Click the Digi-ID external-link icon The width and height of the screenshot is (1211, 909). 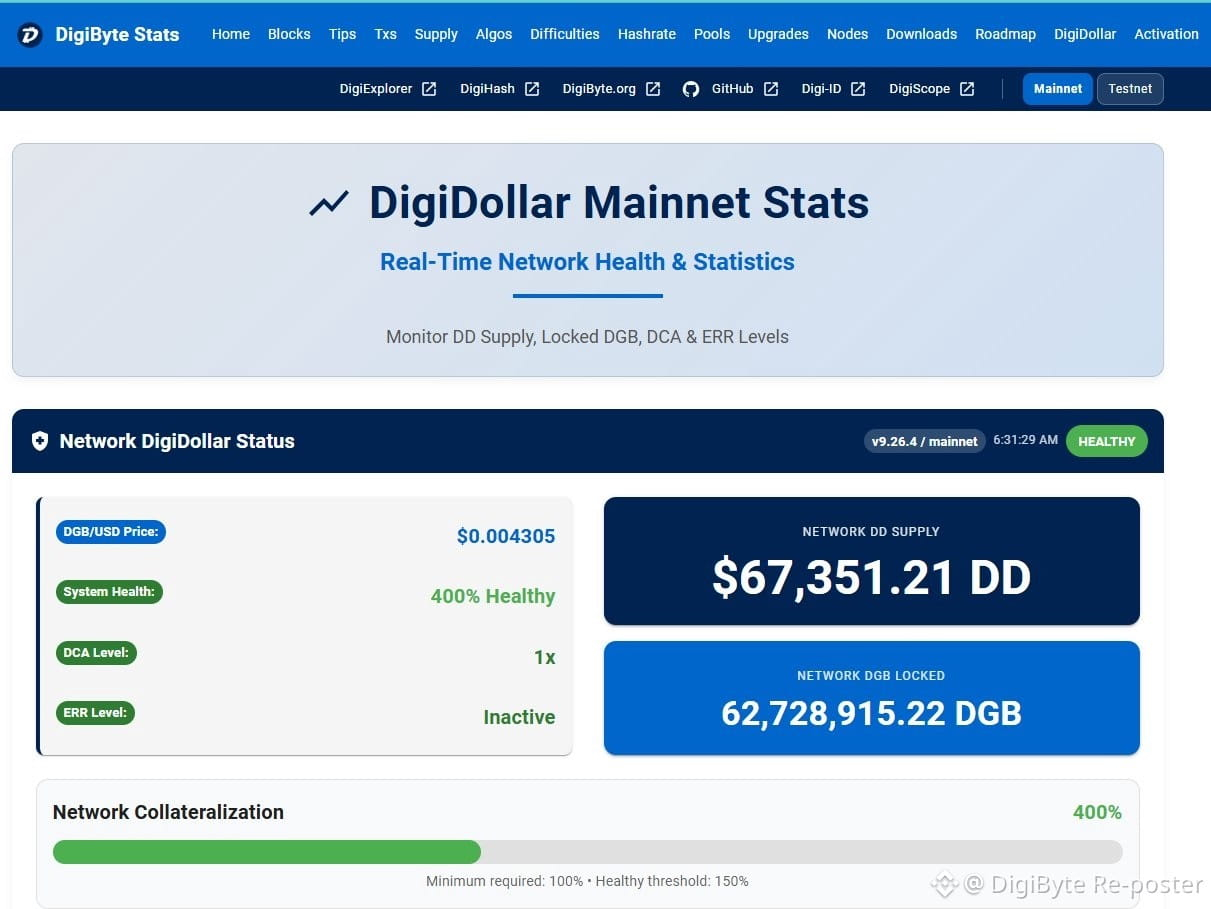[x=858, y=89]
